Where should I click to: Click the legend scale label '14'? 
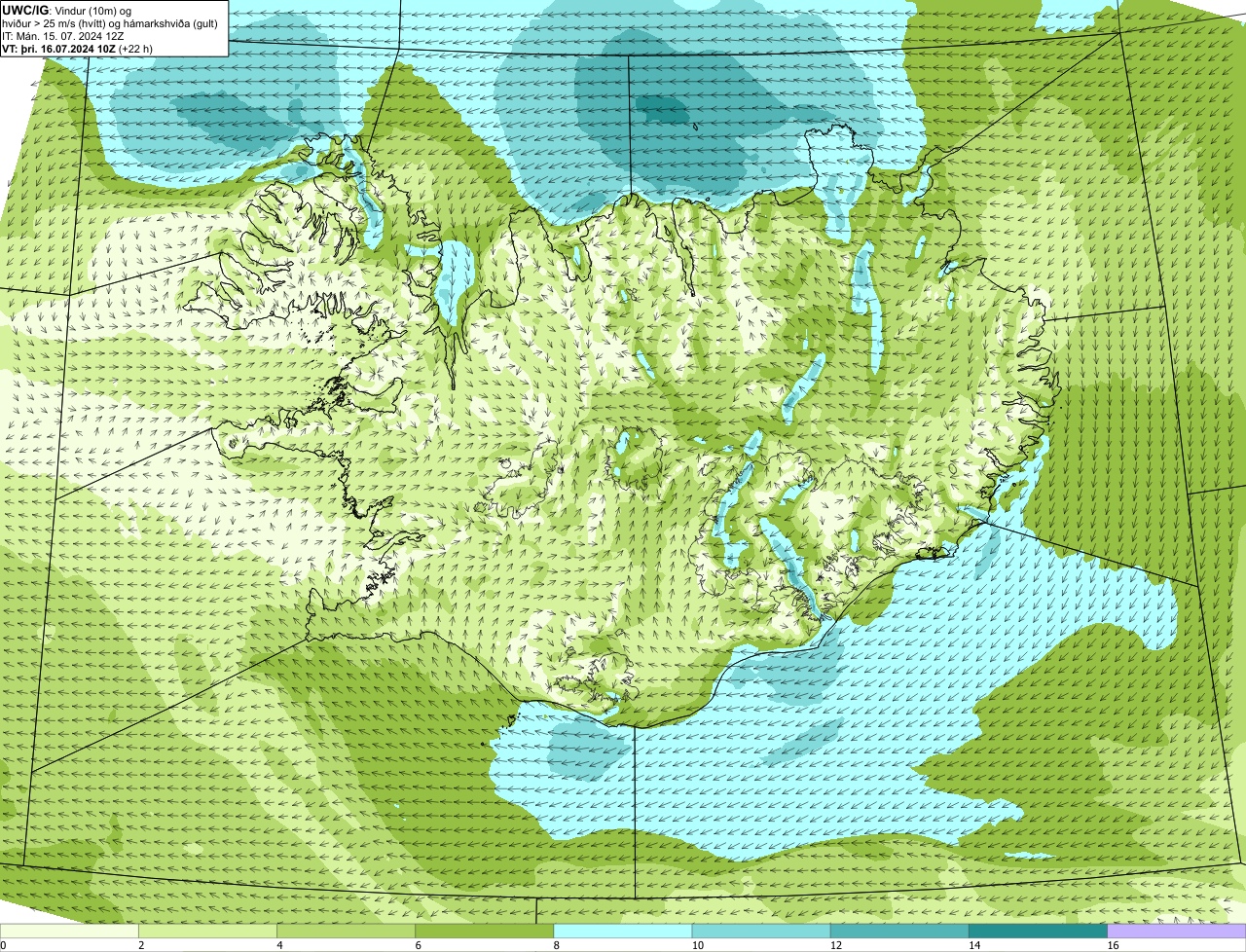coord(974,945)
